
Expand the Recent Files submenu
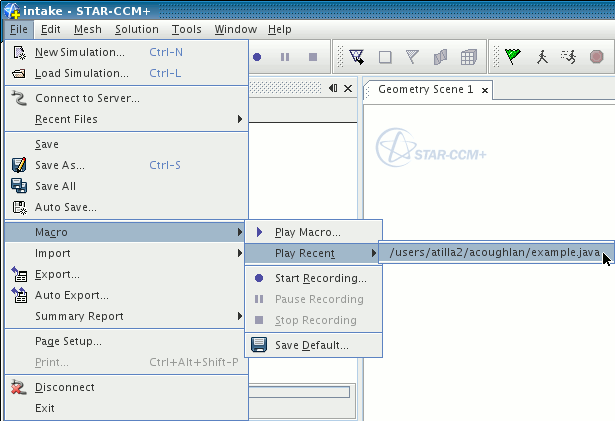pos(127,119)
